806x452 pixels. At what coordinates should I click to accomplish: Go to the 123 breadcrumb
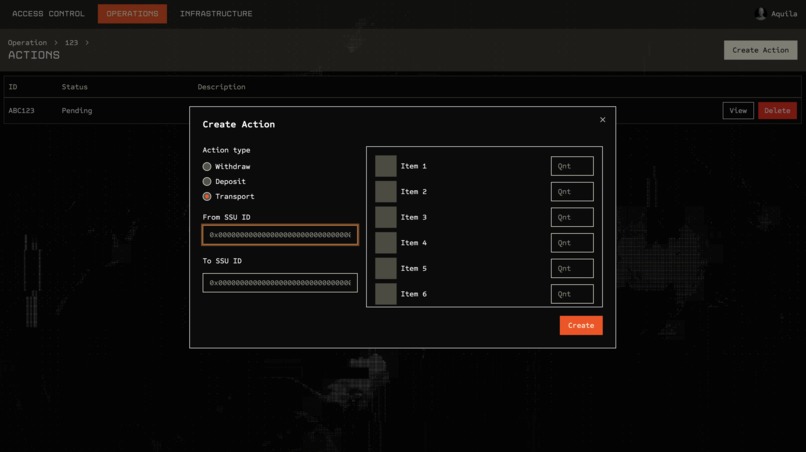pyautogui.click(x=71, y=43)
